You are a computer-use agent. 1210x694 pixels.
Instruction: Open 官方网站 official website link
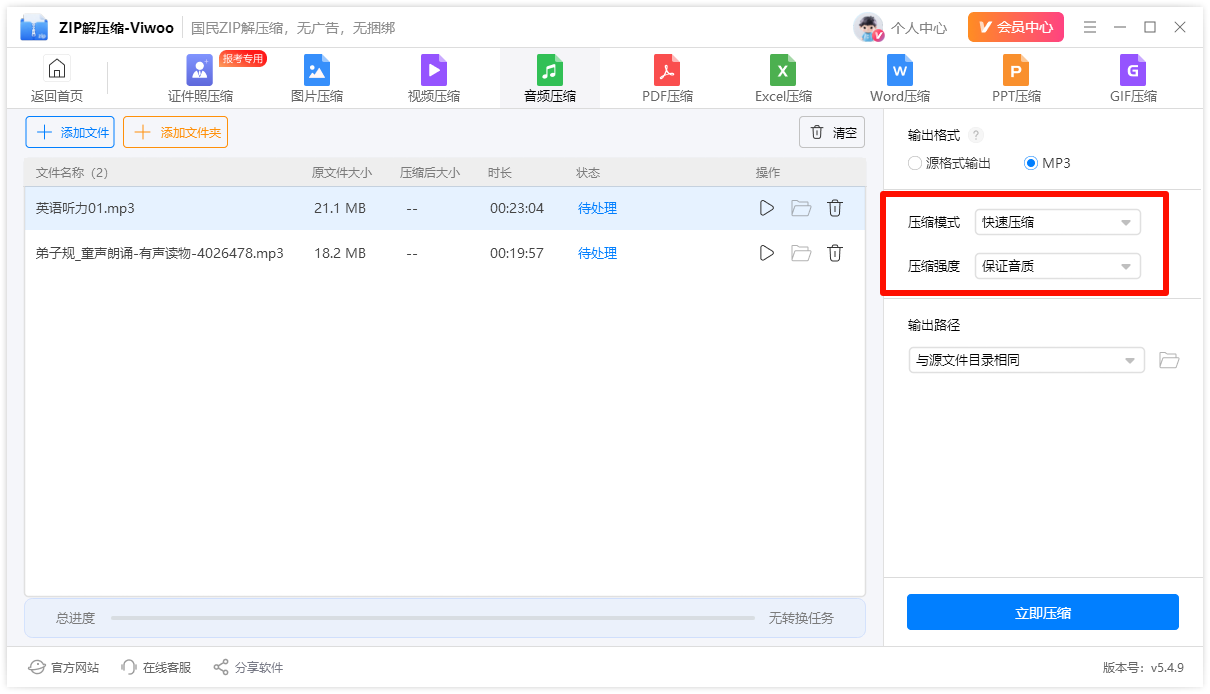coord(64,667)
